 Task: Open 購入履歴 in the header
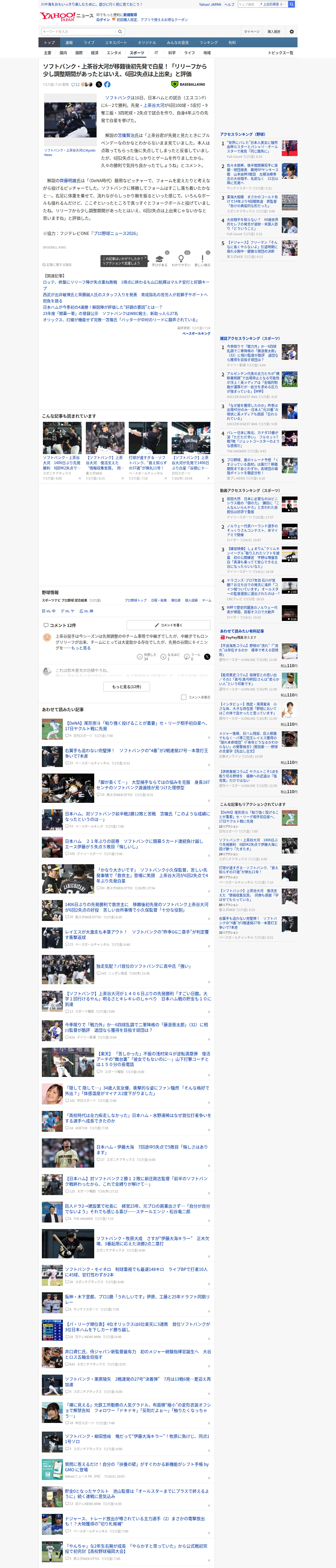(x=274, y=32)
